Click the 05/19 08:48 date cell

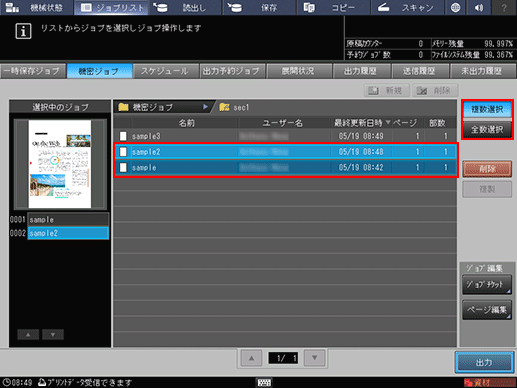pos(361,152)
